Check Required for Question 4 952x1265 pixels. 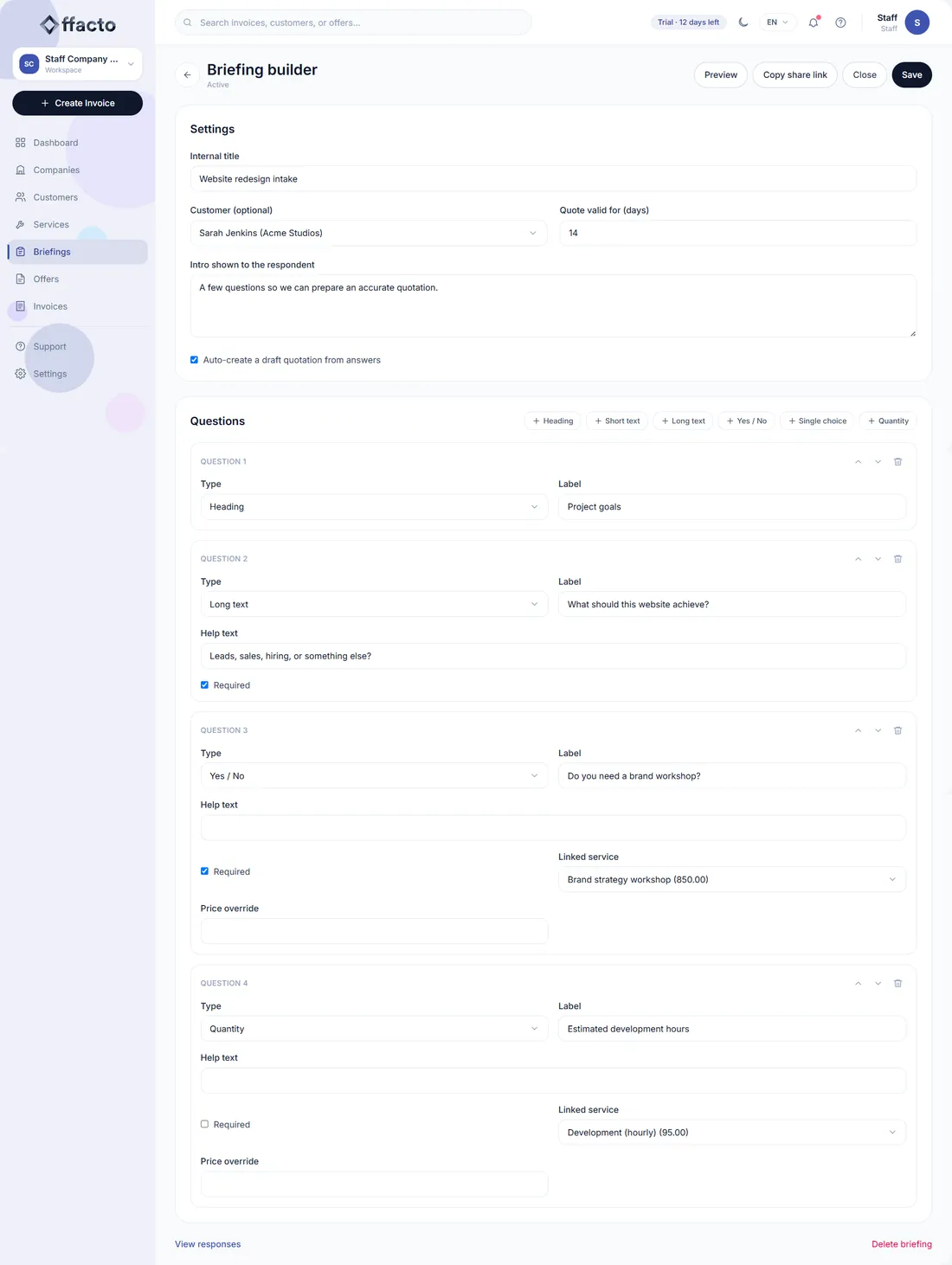pyautogui.click(x=204, y=1125)
